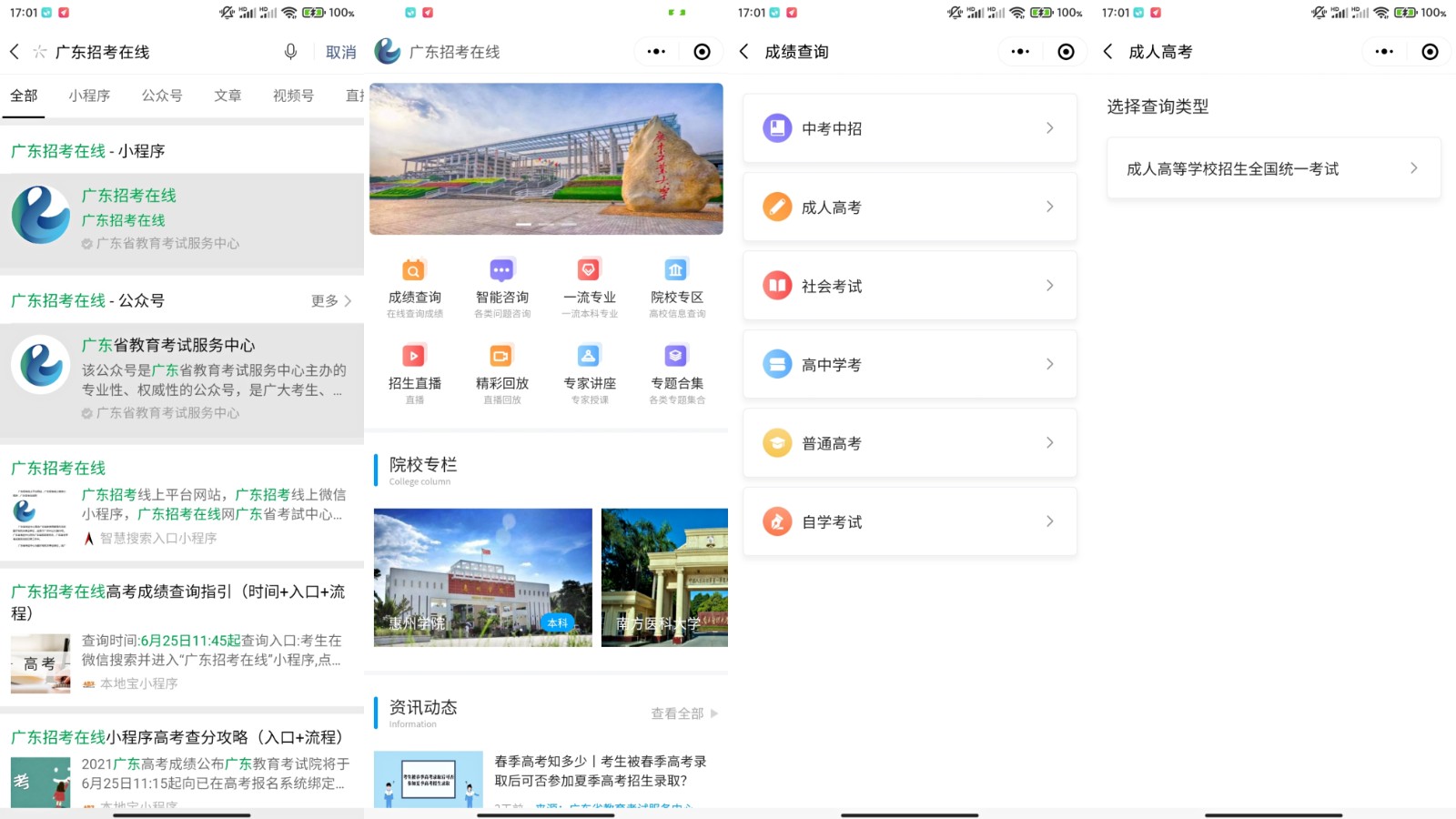Tap 更多 to see more 公众号 results
The image size is (1456, 819).
tap(331, 300)
